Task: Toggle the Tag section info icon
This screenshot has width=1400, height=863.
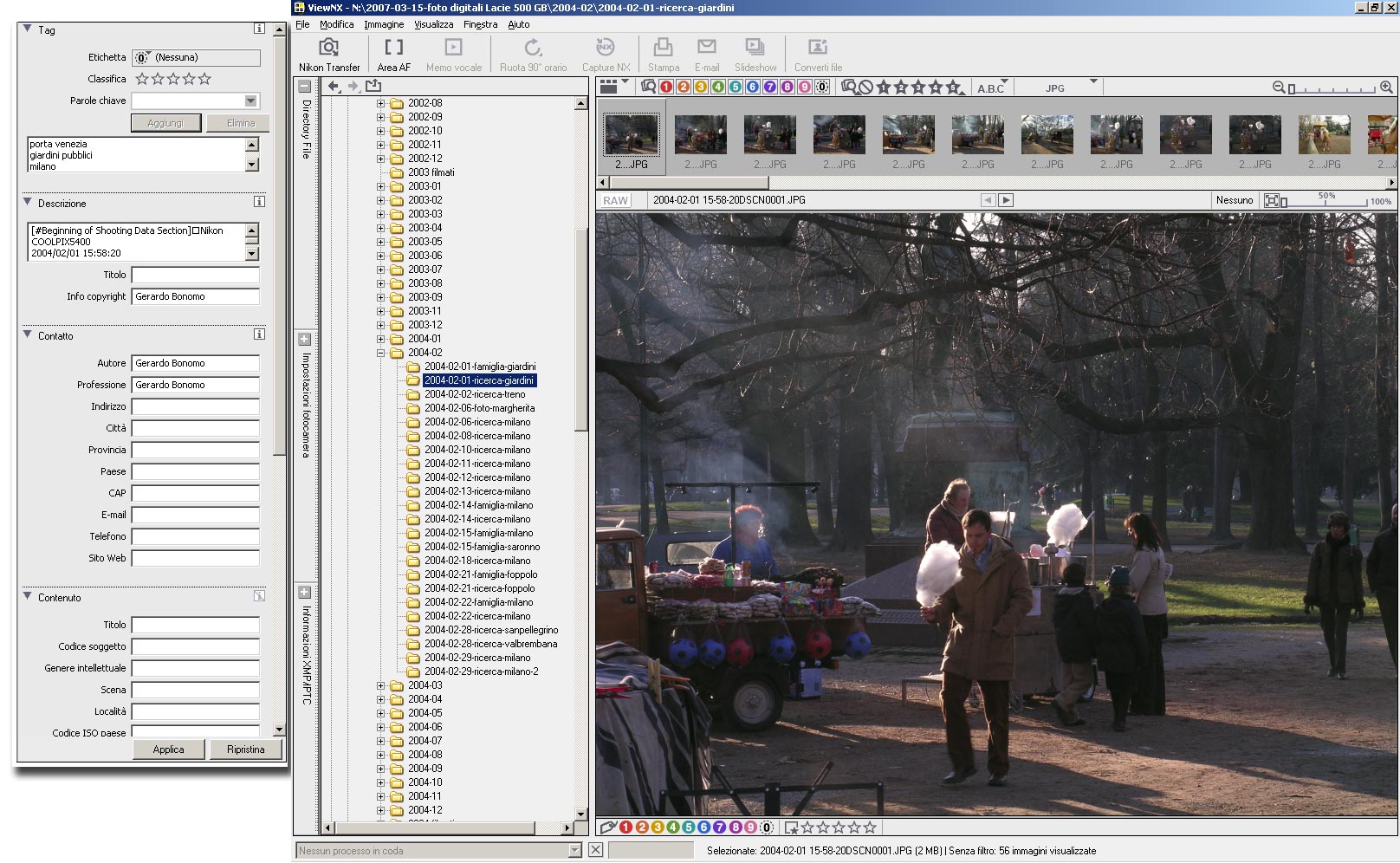Action: click(x=259, y=29)
